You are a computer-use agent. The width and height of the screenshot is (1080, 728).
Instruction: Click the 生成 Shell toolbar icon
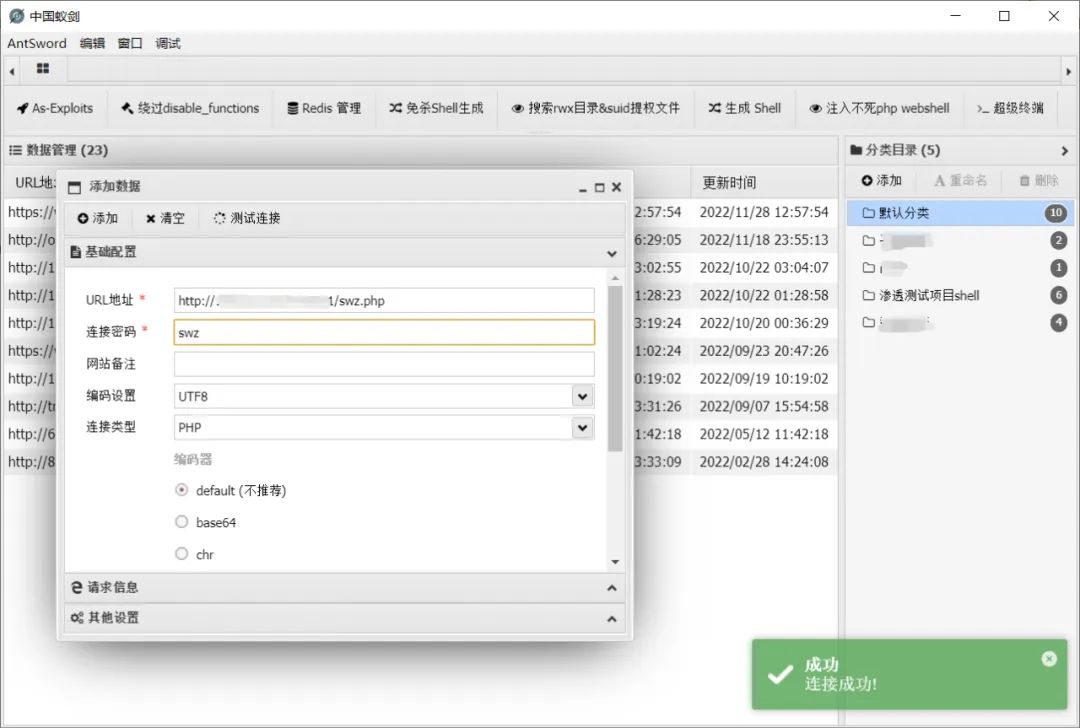(744, 108)
